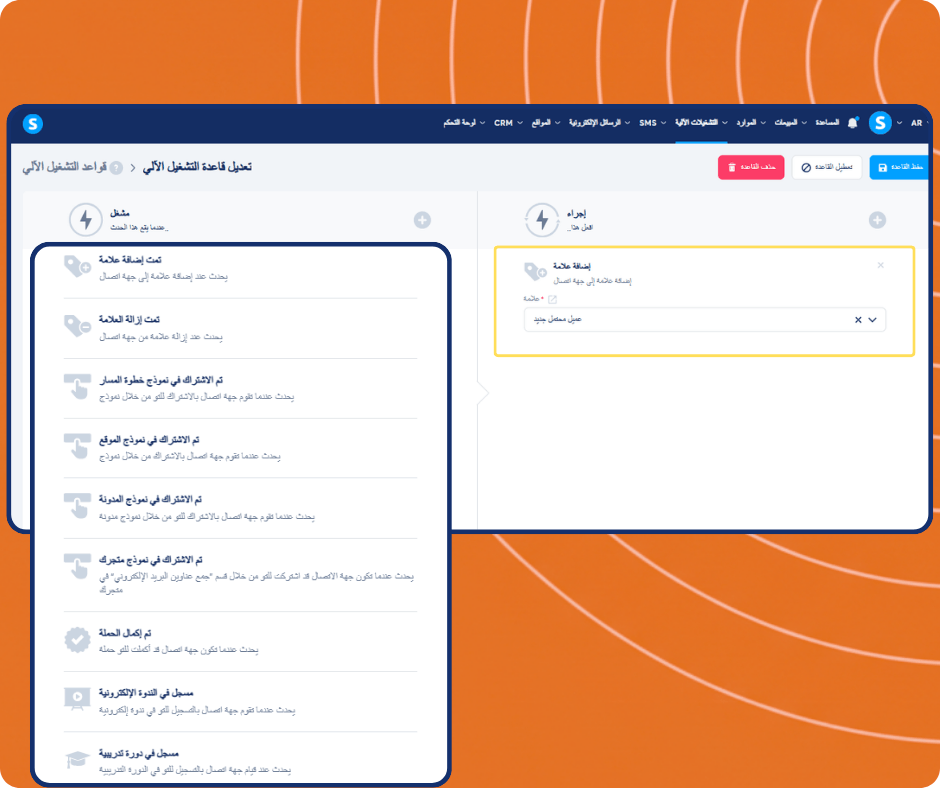Image resolution: width=940 pixels, height=788 pixels.
Task: Click the graduation cap icon of دورة تدريبية
Action: pyautogui.click(x=77, y=759)
